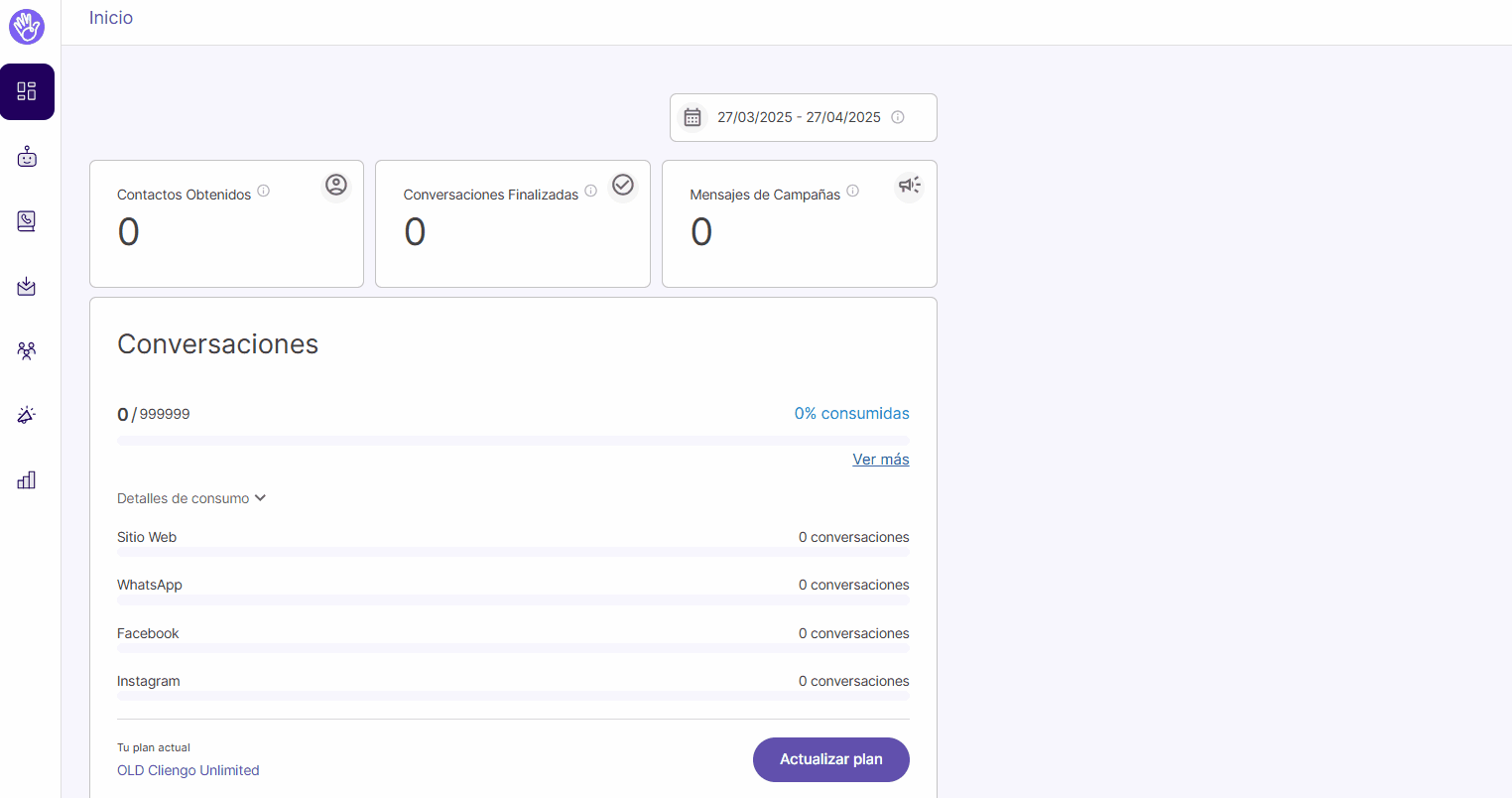Select the dashboard grid icon in the sidebar
1512x798 pixels.
27,91
